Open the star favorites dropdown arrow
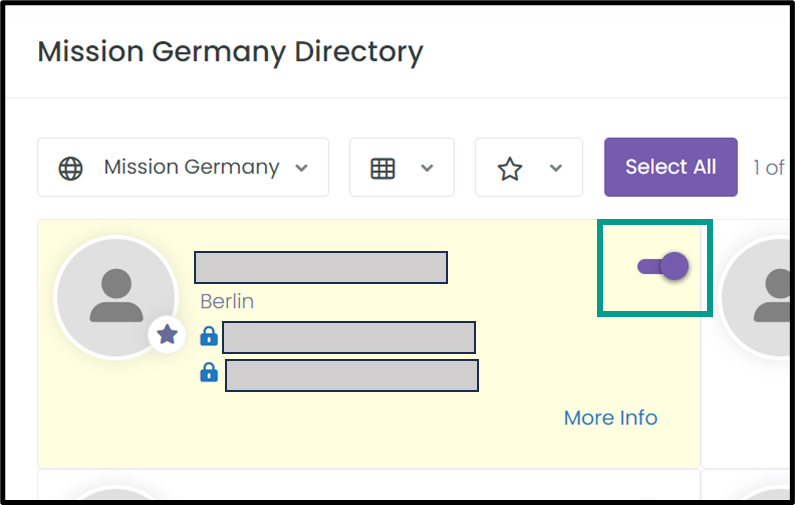 tap(556, 168)
